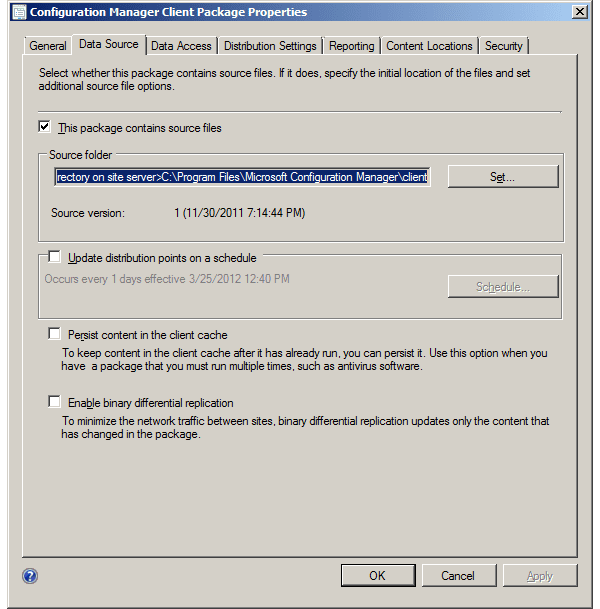Click Cancel to discard changes
The image size is (600, 609).
coord(458,576)
